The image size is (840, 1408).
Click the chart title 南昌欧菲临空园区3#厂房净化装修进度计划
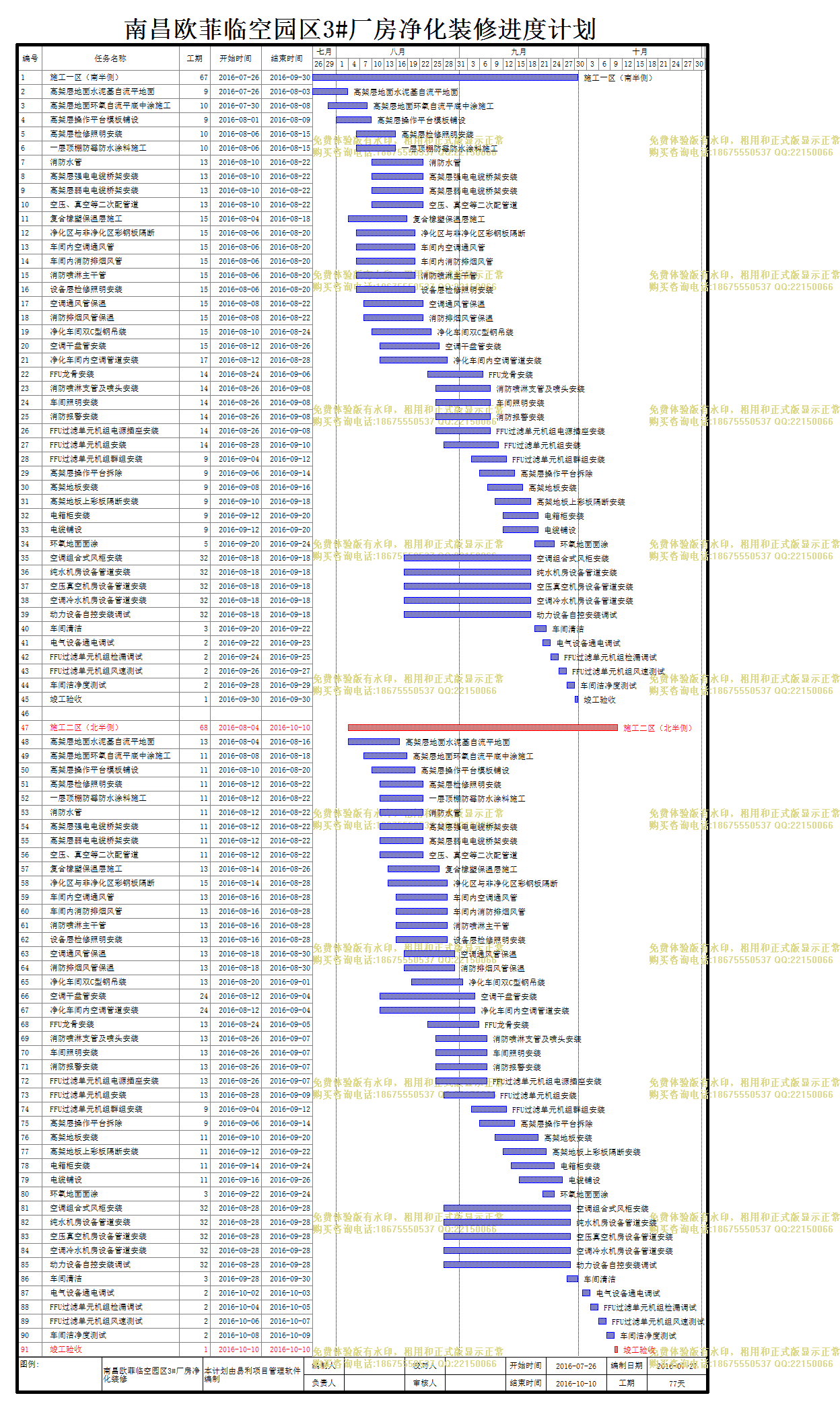click(361, 29)
